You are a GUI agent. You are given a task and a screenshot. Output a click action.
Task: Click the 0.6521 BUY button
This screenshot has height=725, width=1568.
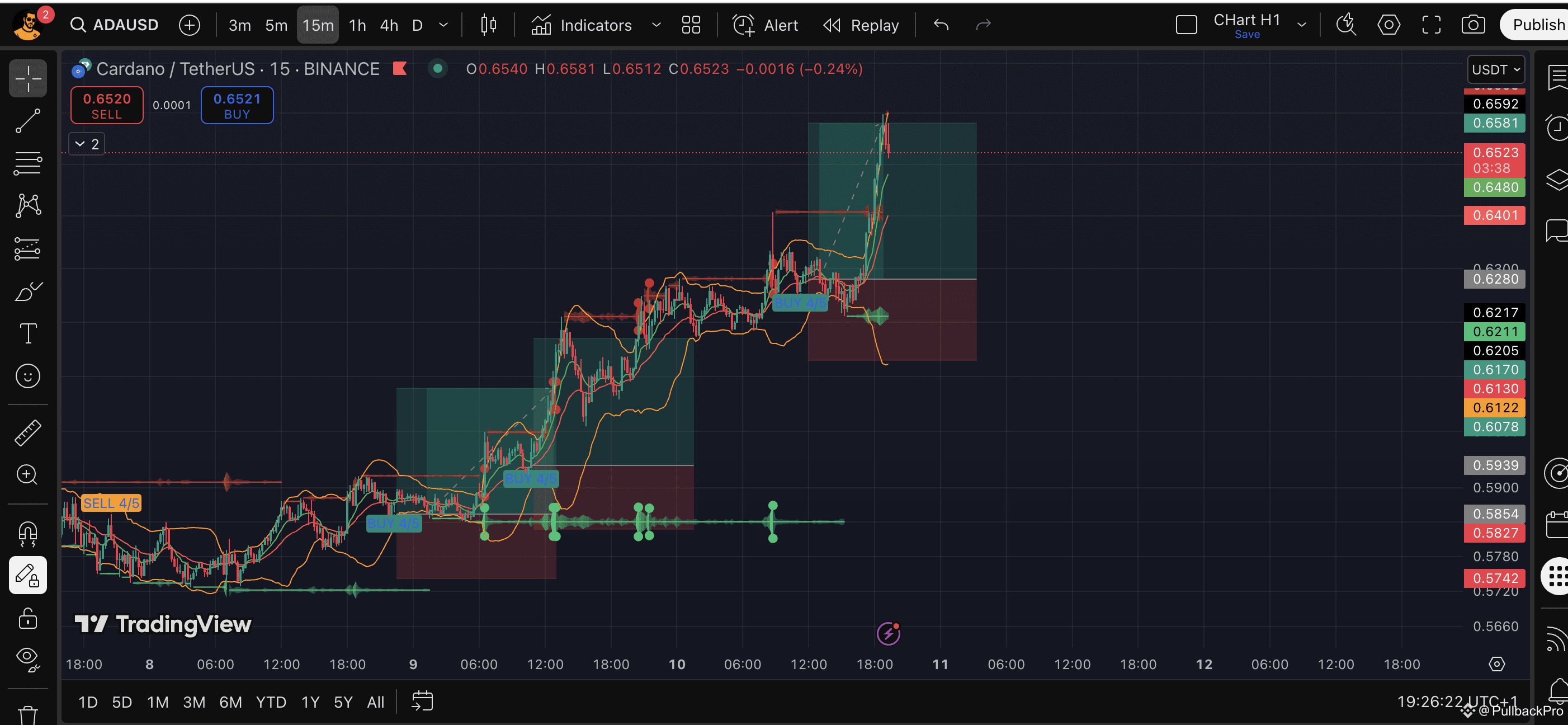pyautogui.click(x=237, y=106)
